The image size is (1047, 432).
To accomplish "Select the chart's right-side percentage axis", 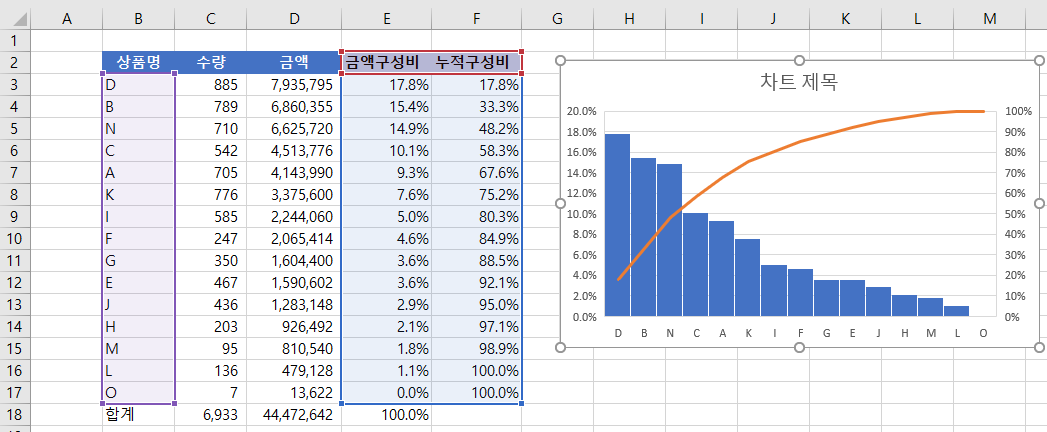I will click(x=1018, y=214).
